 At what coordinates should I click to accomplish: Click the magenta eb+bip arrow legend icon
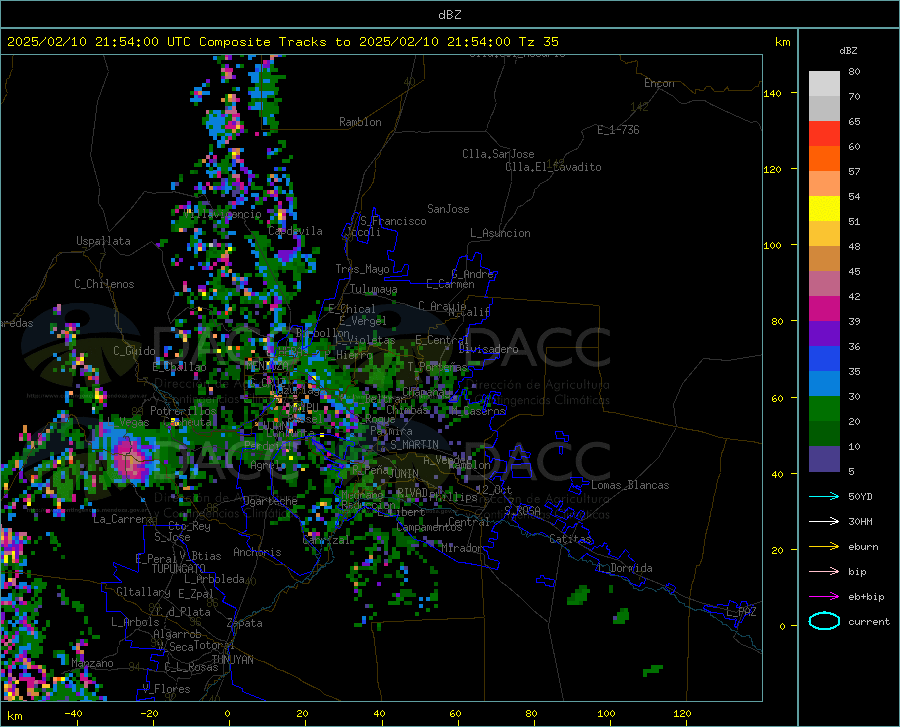point(824,597)
